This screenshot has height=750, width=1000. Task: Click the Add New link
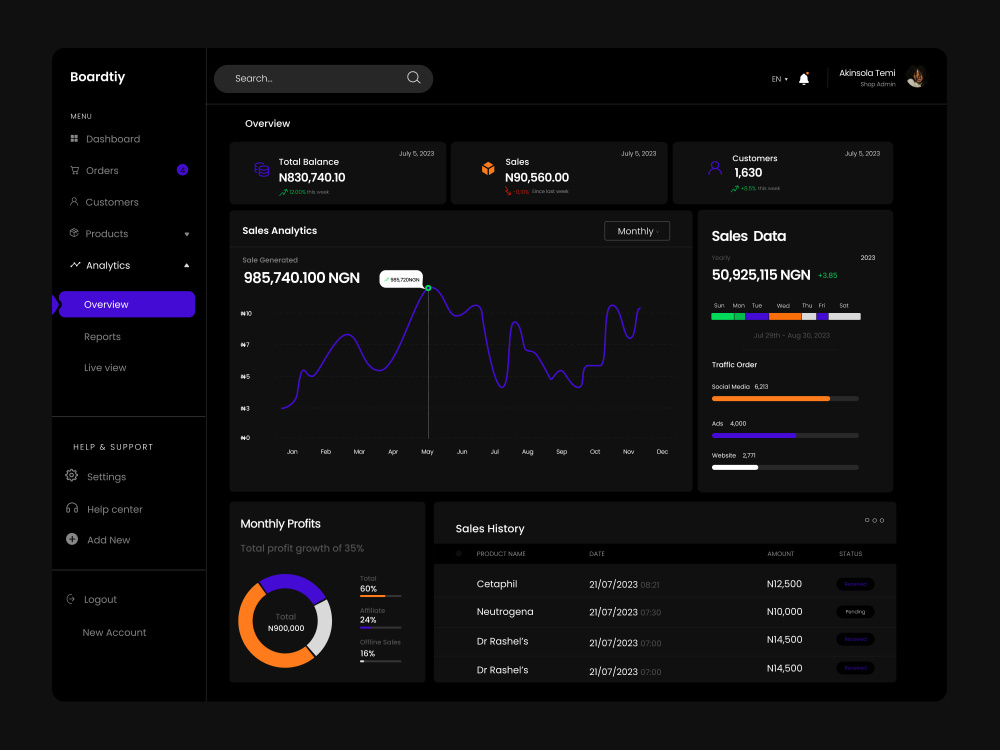(108, 540)
